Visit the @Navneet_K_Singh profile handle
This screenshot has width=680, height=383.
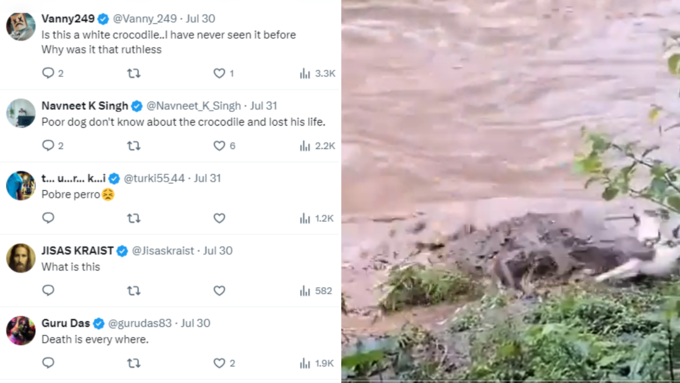(193, 106)
